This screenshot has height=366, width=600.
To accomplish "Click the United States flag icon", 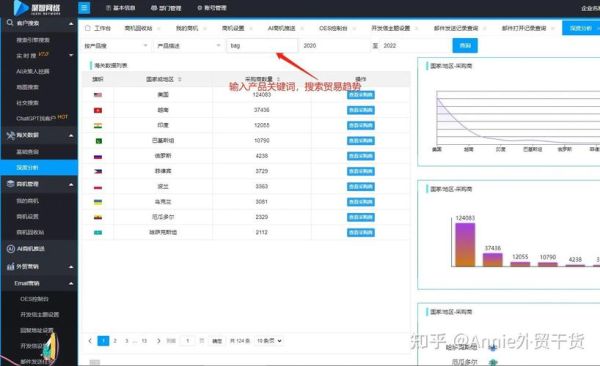I will [98, 95].
